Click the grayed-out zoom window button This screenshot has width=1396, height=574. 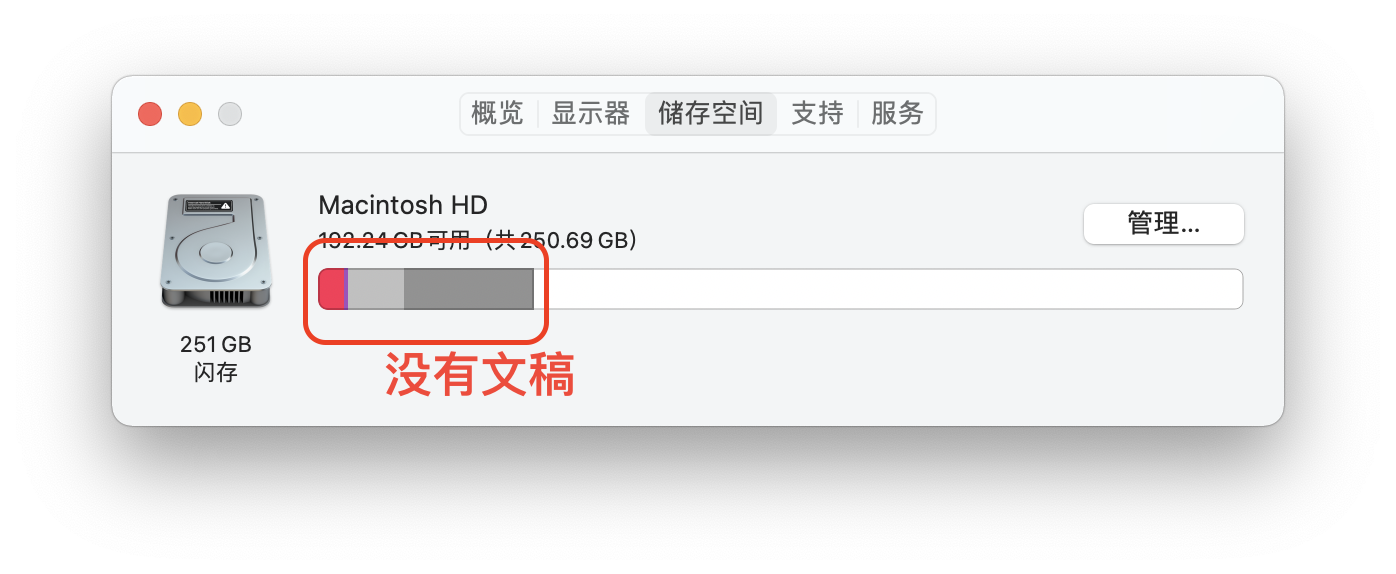(230, 114)
